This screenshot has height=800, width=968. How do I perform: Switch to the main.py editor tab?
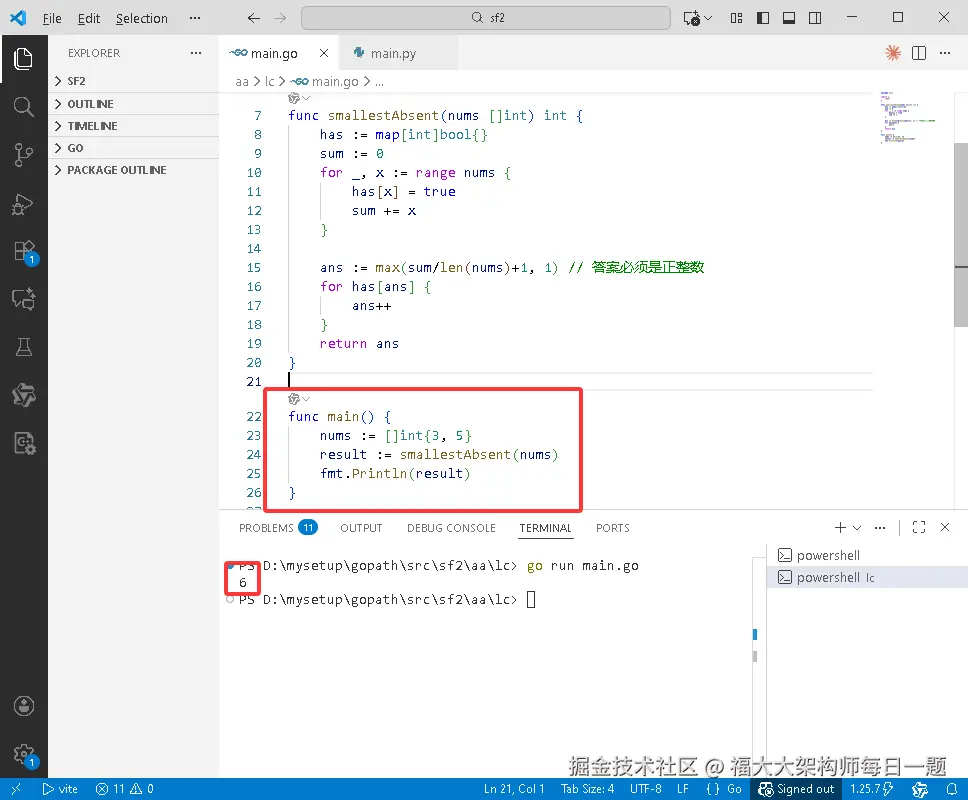pyautogui.click(x=393, y=53)
